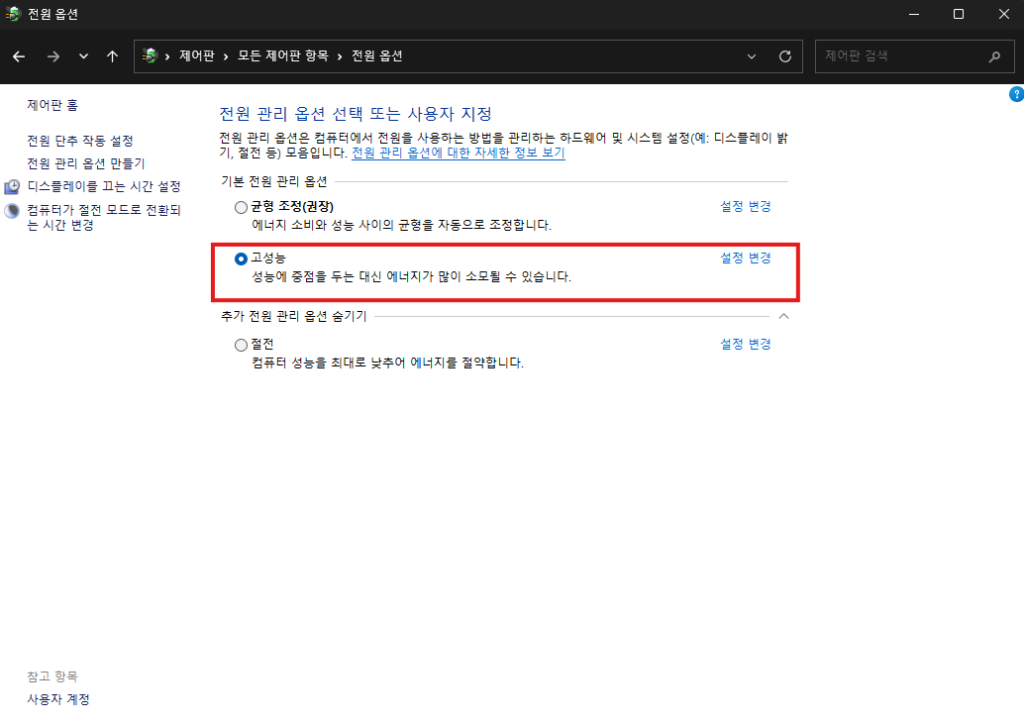
Task: Open the address bar dropdown arrow
Action: pos(752,56)
